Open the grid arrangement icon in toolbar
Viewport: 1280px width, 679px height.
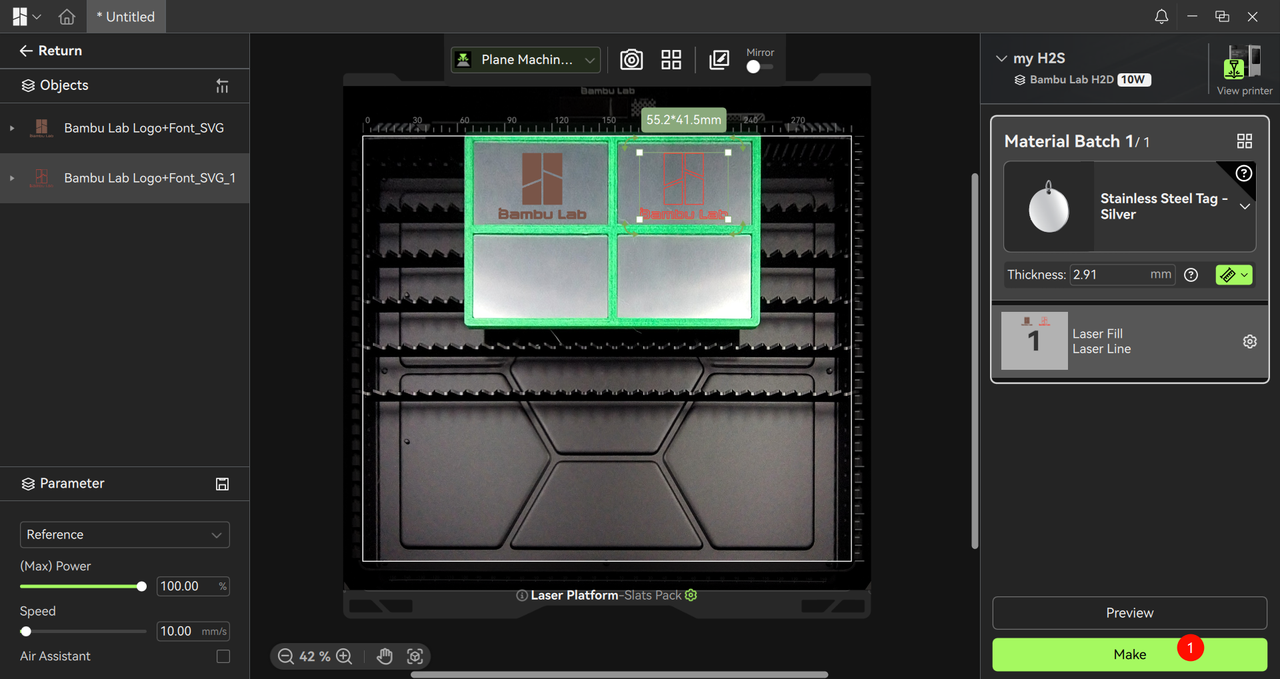671,60
